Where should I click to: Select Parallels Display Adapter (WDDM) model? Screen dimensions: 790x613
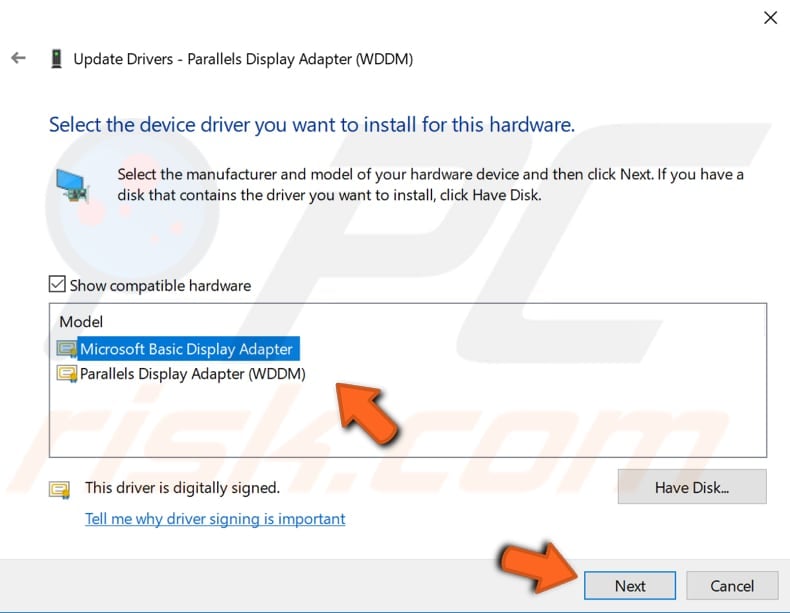[x=192, y=374]
